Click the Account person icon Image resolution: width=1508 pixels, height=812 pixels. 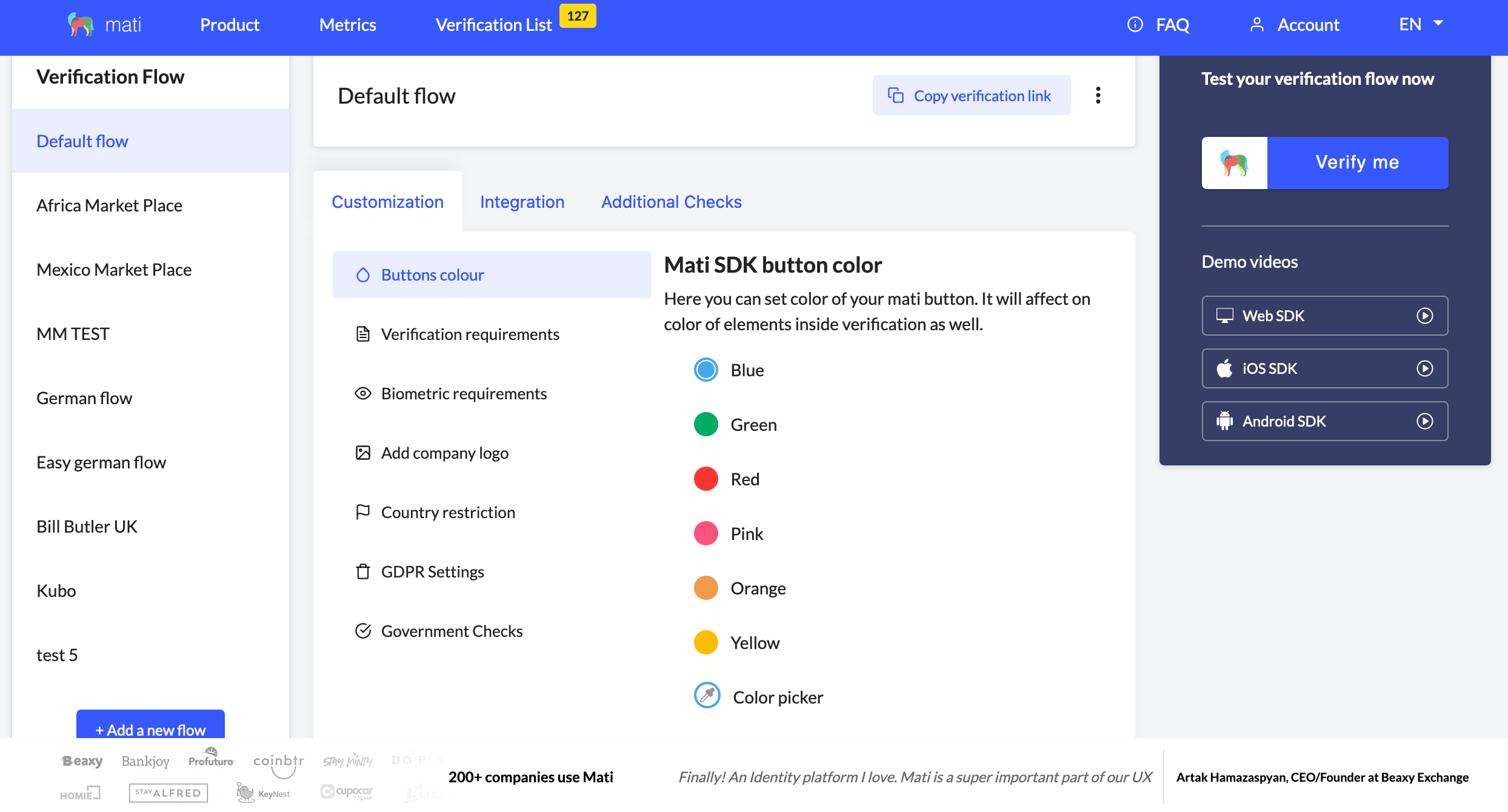(1256, 25)
